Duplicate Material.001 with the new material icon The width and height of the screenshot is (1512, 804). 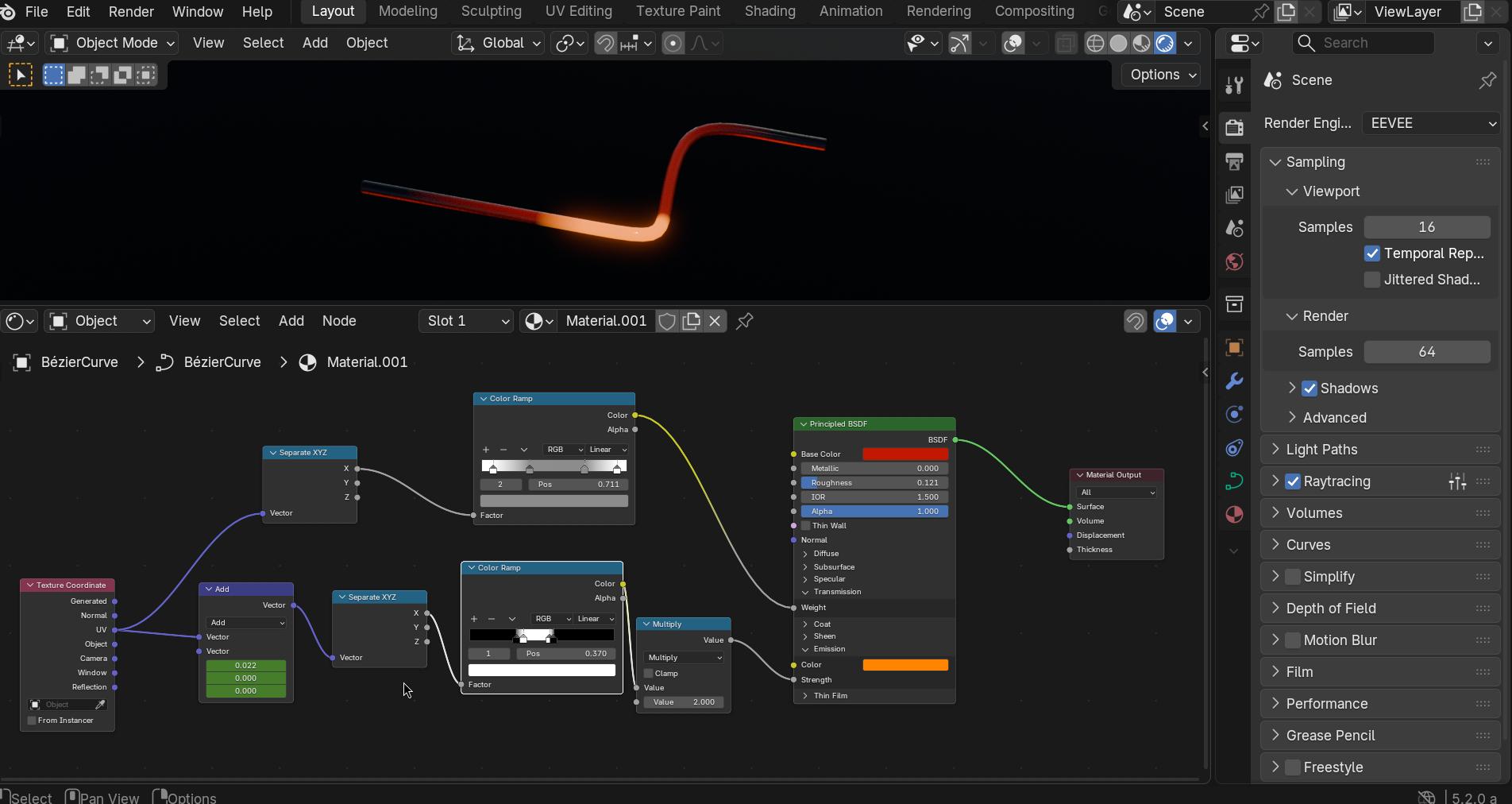pos(692,321)
